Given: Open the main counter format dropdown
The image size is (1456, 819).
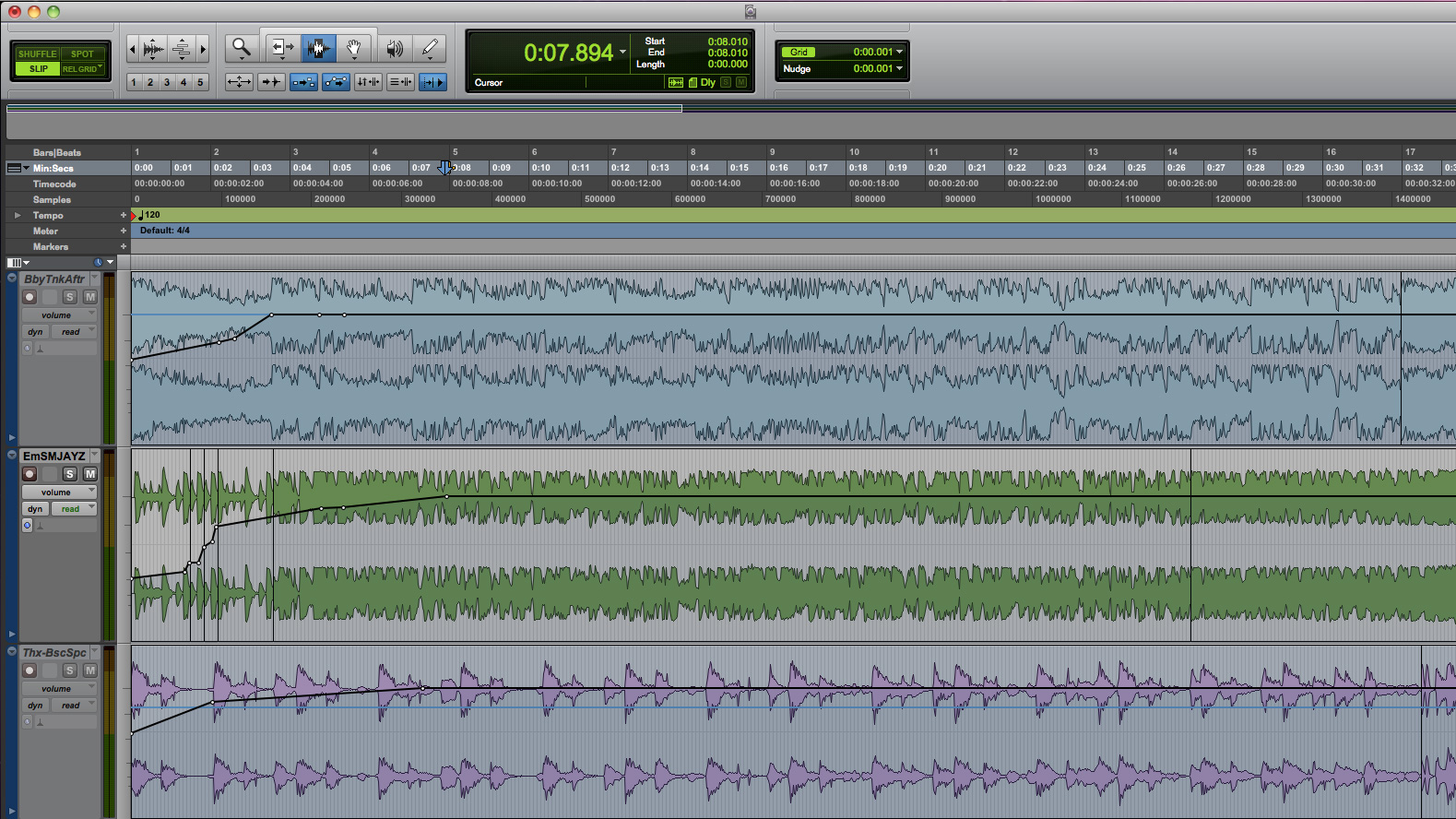Looking at the screenshot, I should (623, 52).
